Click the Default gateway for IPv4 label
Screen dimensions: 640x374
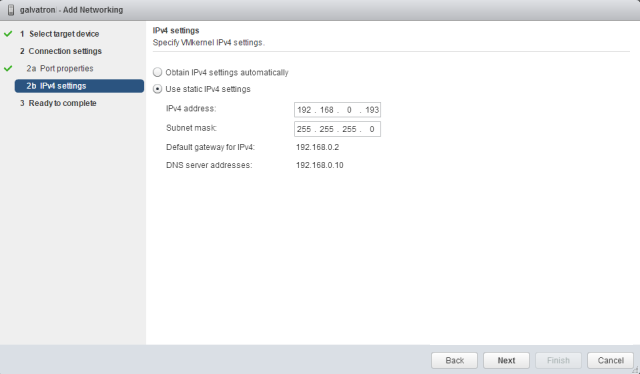tap(210, 147)
